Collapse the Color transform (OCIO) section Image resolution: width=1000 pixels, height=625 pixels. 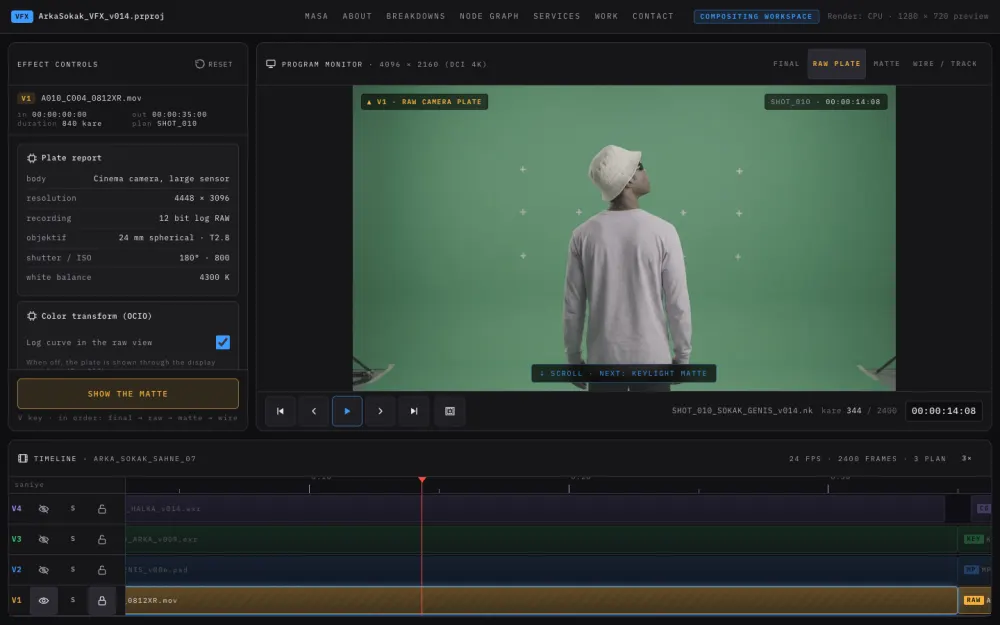coord(89,316)
